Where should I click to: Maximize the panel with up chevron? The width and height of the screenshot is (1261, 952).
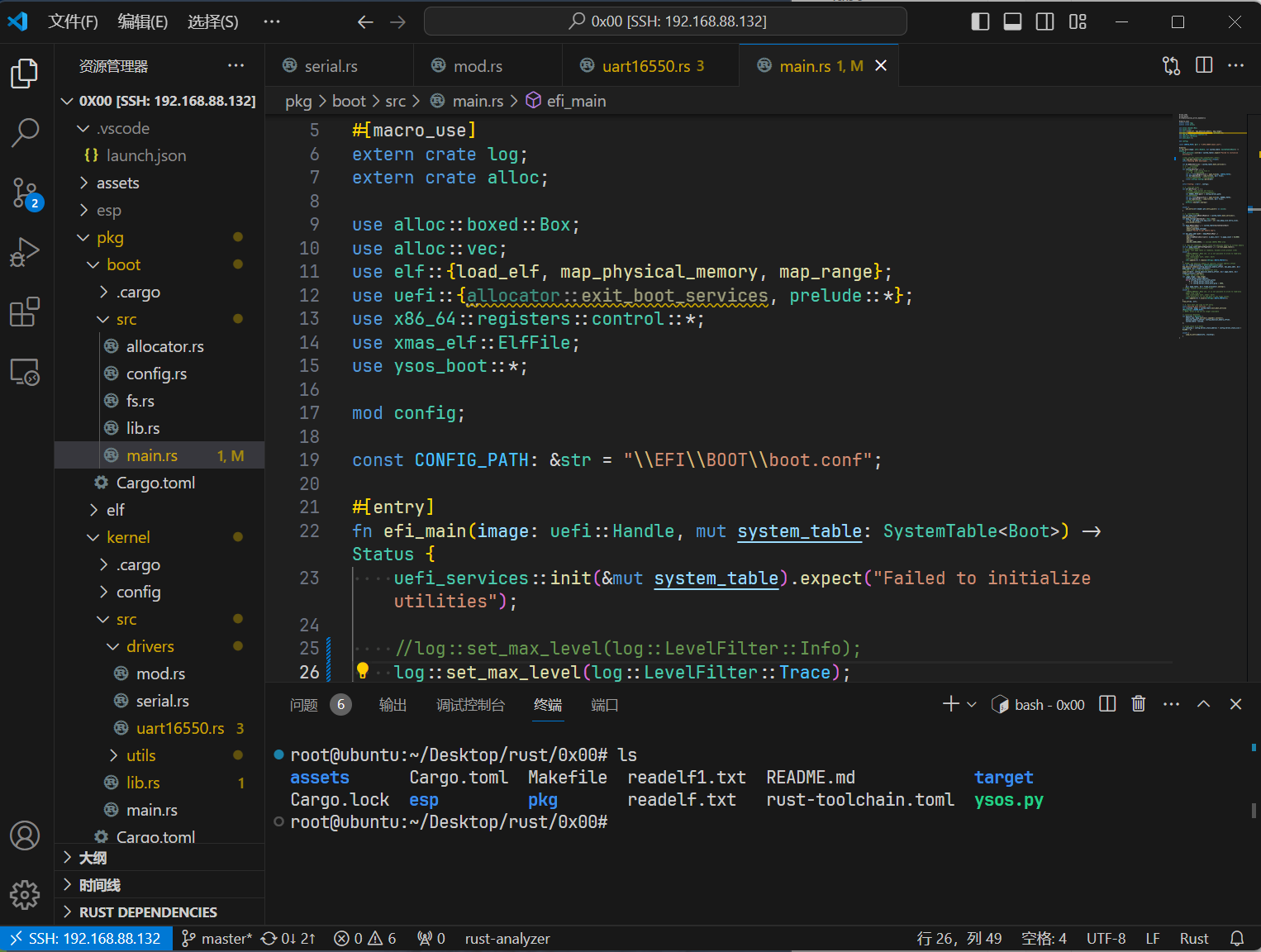click(1204, 704)
